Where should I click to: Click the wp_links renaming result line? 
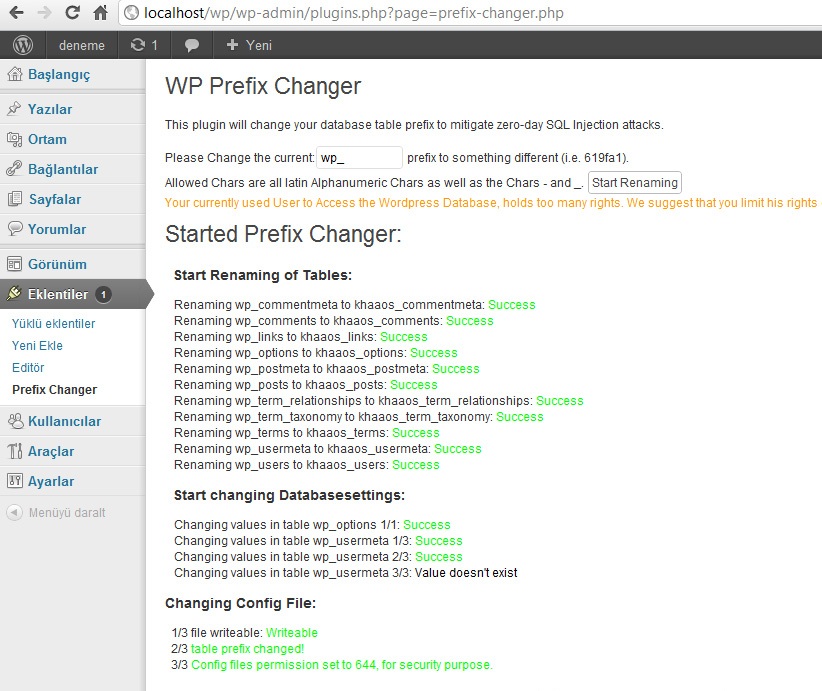tap(300, 337)
